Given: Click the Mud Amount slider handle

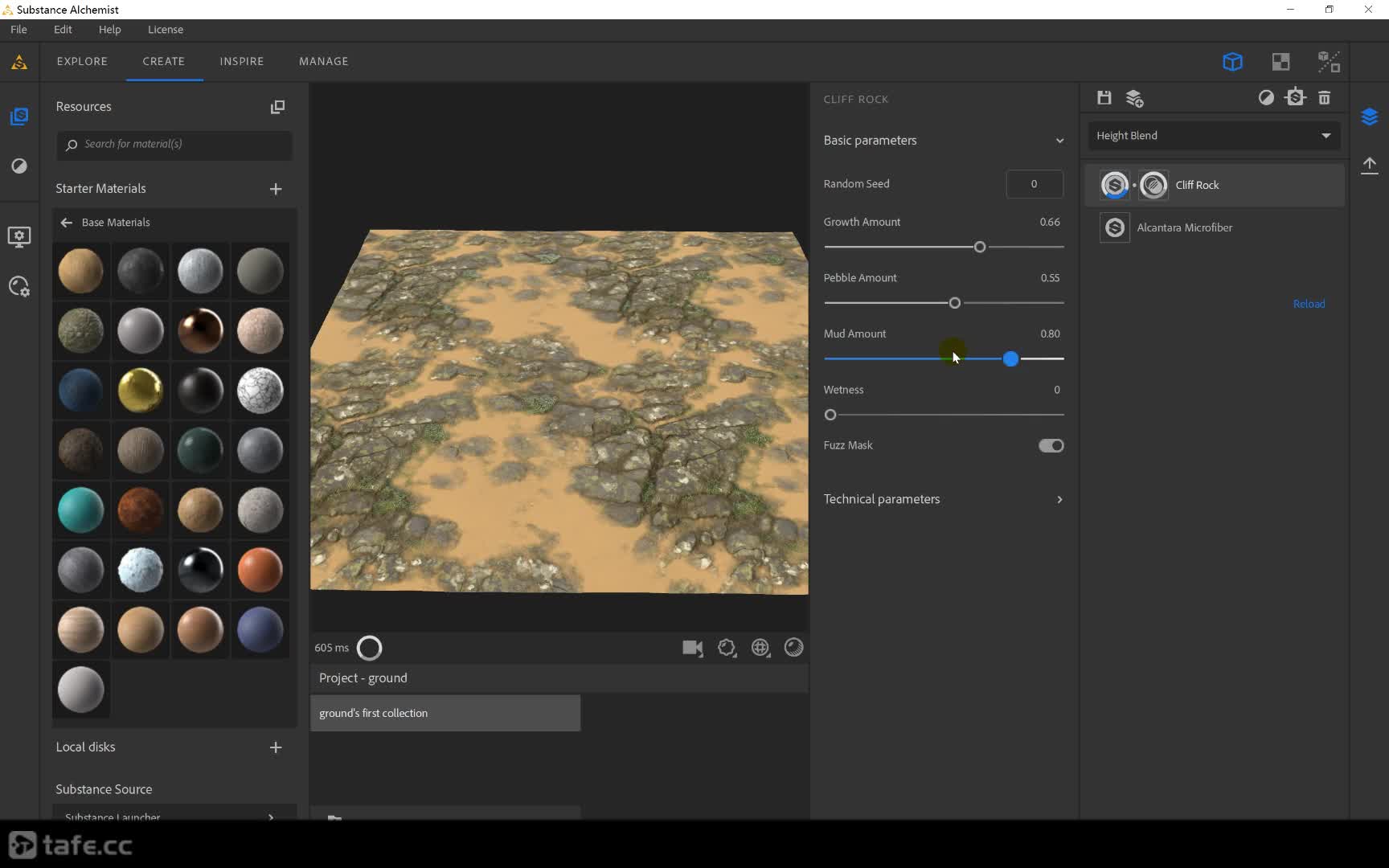Looking at the screenshot, I should (x=1011, y=359).
